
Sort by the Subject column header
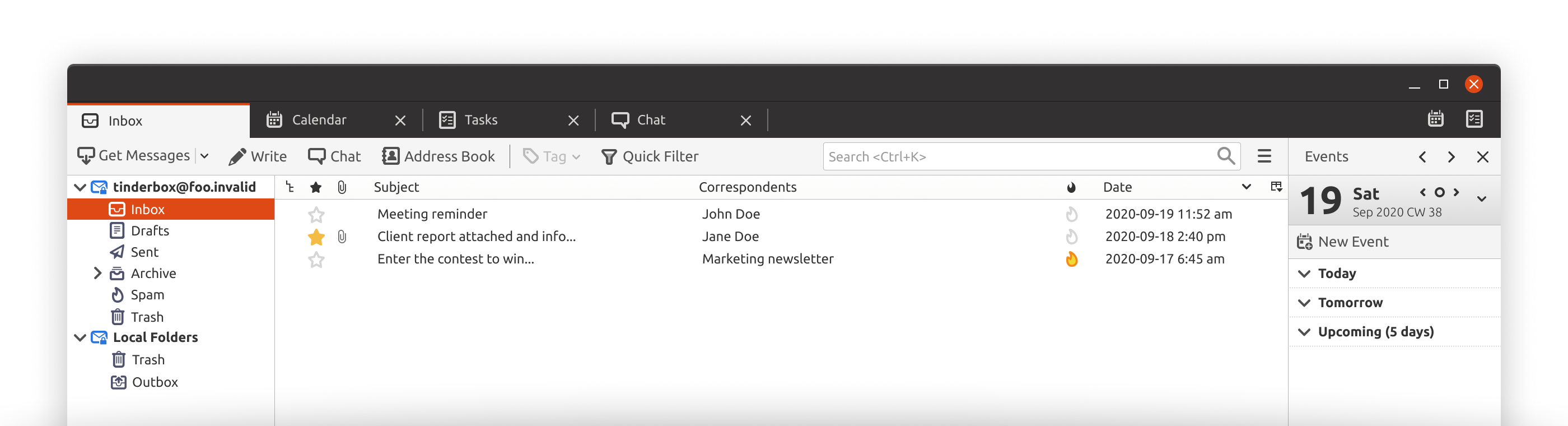click(396, 187)
